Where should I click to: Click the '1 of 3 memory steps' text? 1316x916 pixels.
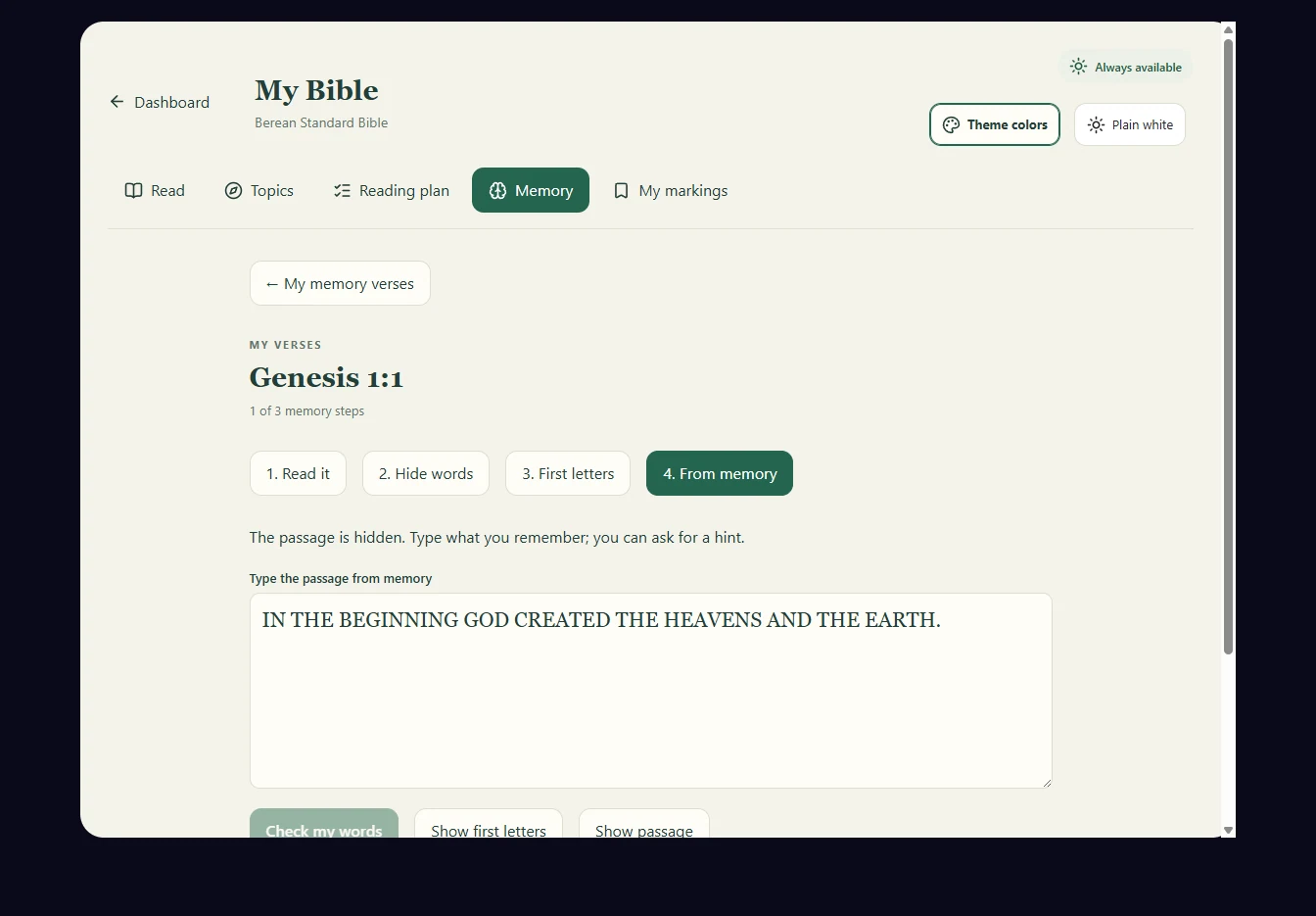306,410
